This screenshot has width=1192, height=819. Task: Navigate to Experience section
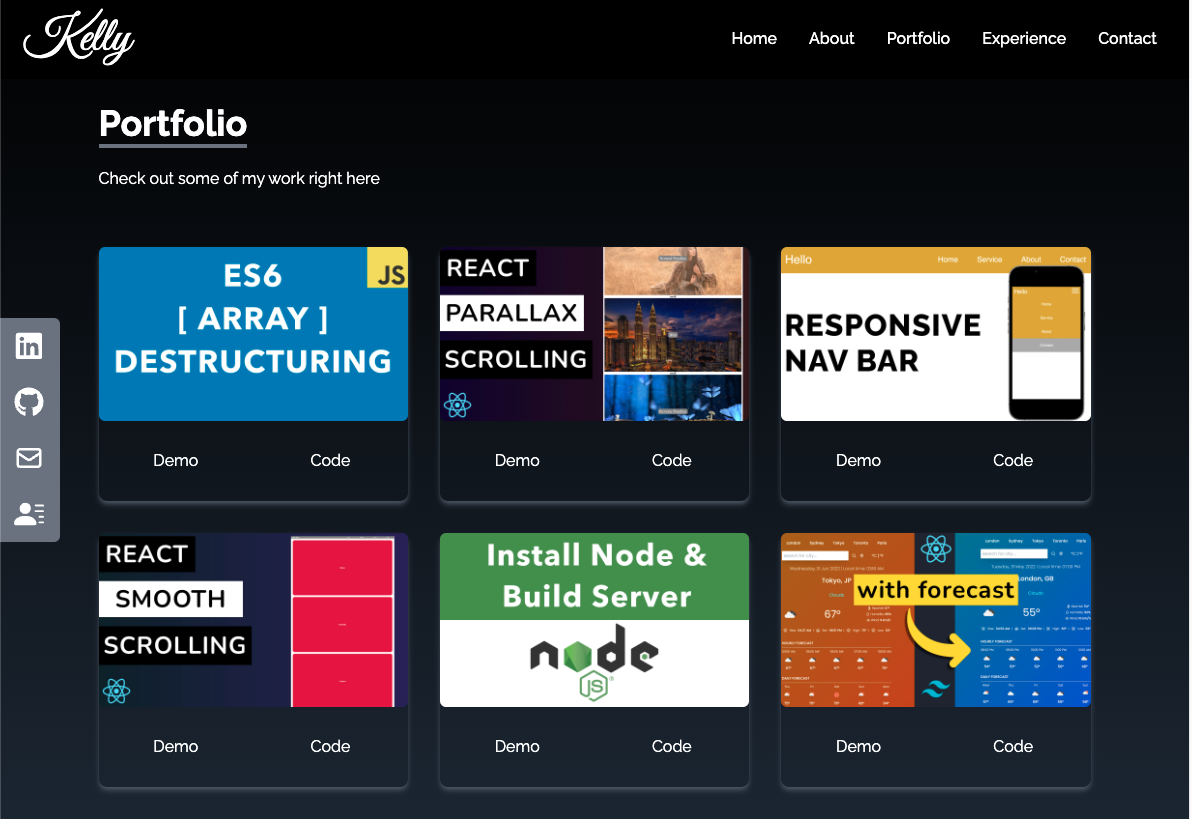[1023, 38]
